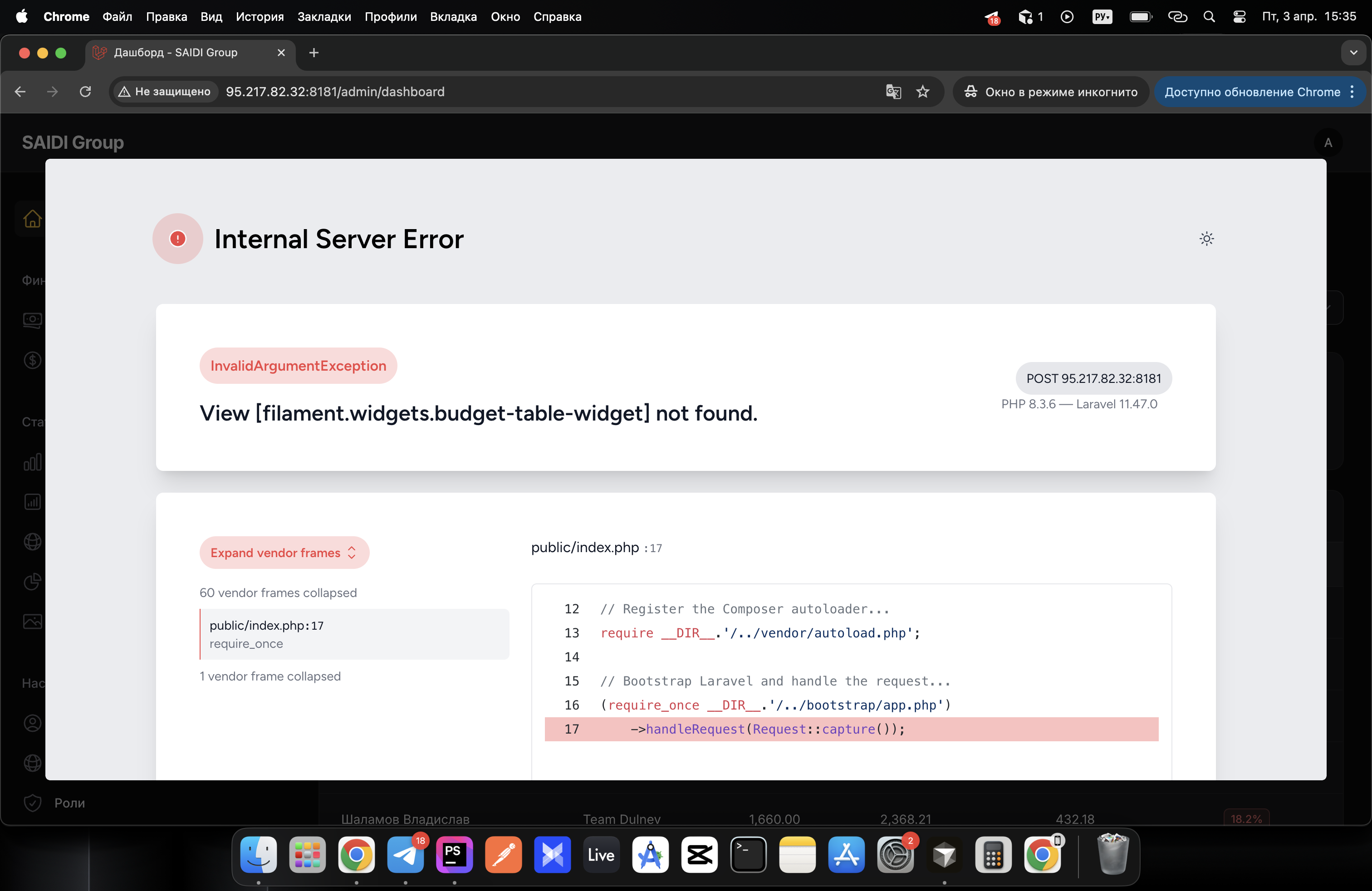This screenshot has height=891, width=1372.
Task: Open the Профили menu
Action: point(391,17)
